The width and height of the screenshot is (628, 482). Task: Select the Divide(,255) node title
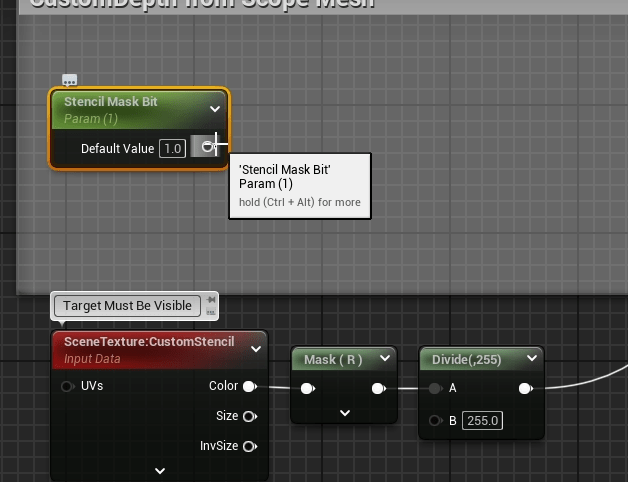click(466, 359)
